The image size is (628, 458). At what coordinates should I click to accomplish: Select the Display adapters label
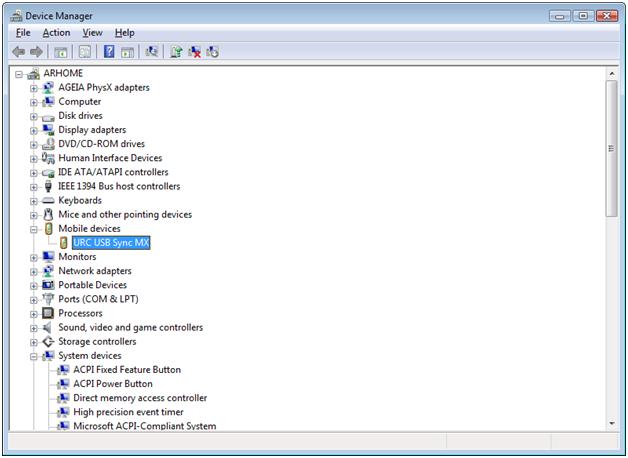point(92,130)
